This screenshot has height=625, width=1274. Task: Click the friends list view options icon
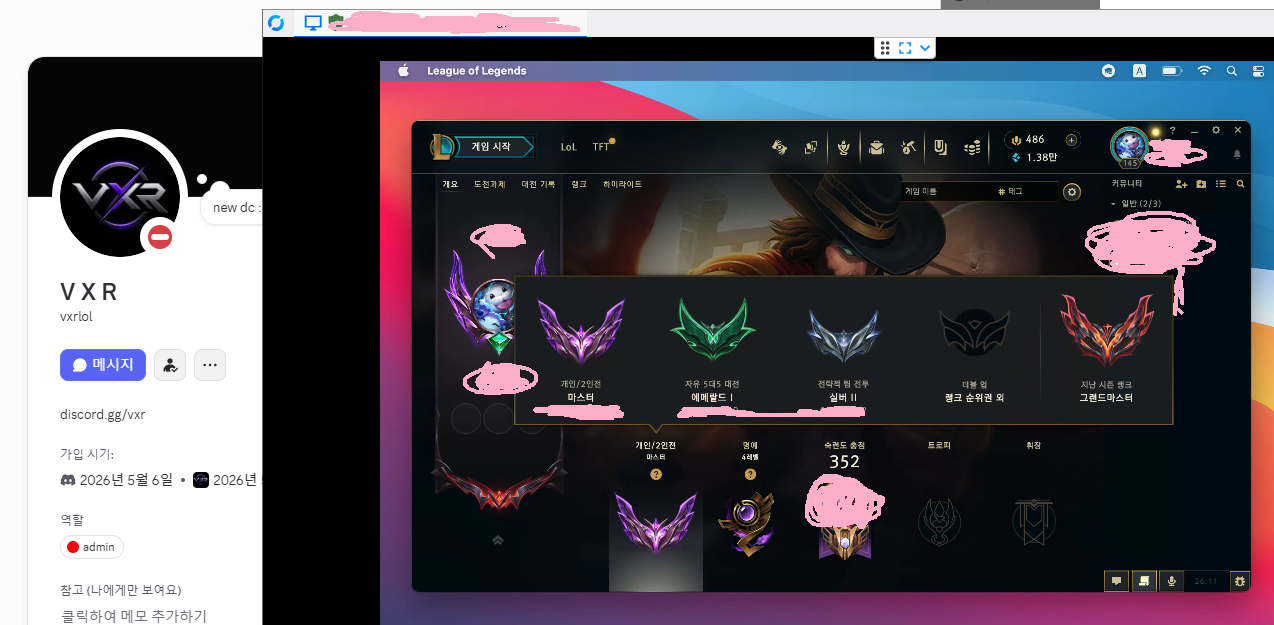click(x=1221, y=184)
